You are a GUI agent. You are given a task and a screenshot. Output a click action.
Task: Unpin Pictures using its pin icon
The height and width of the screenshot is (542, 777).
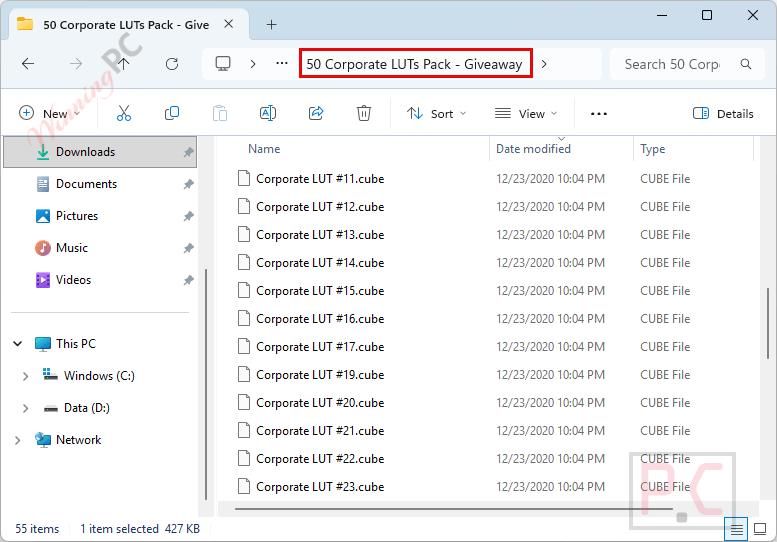[188, 216]
